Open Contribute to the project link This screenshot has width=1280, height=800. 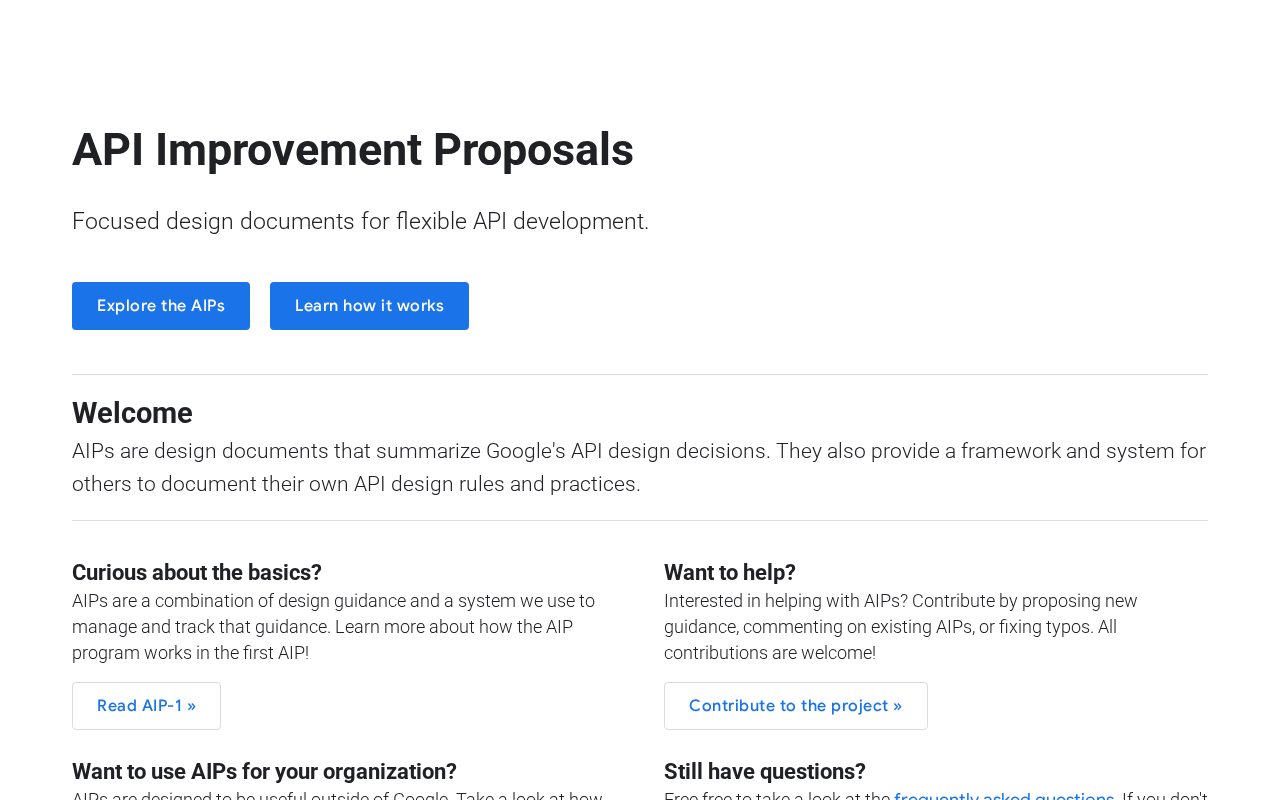point(795,706)
